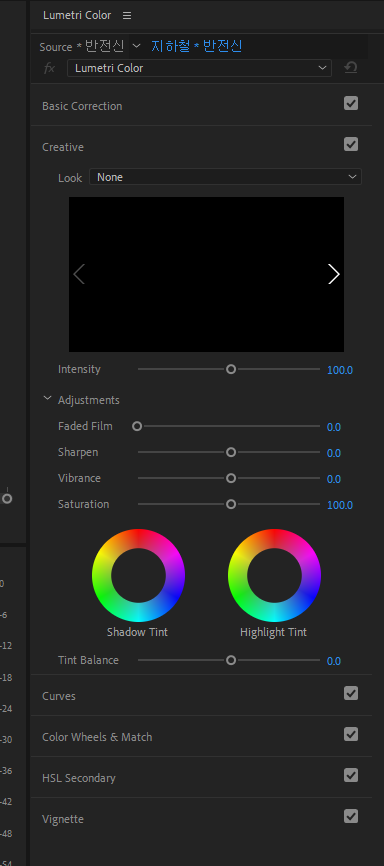Click the Look preview thumbnail
Image resolution: width=384 pixels, height=866 pixels.
pos(206,274)
